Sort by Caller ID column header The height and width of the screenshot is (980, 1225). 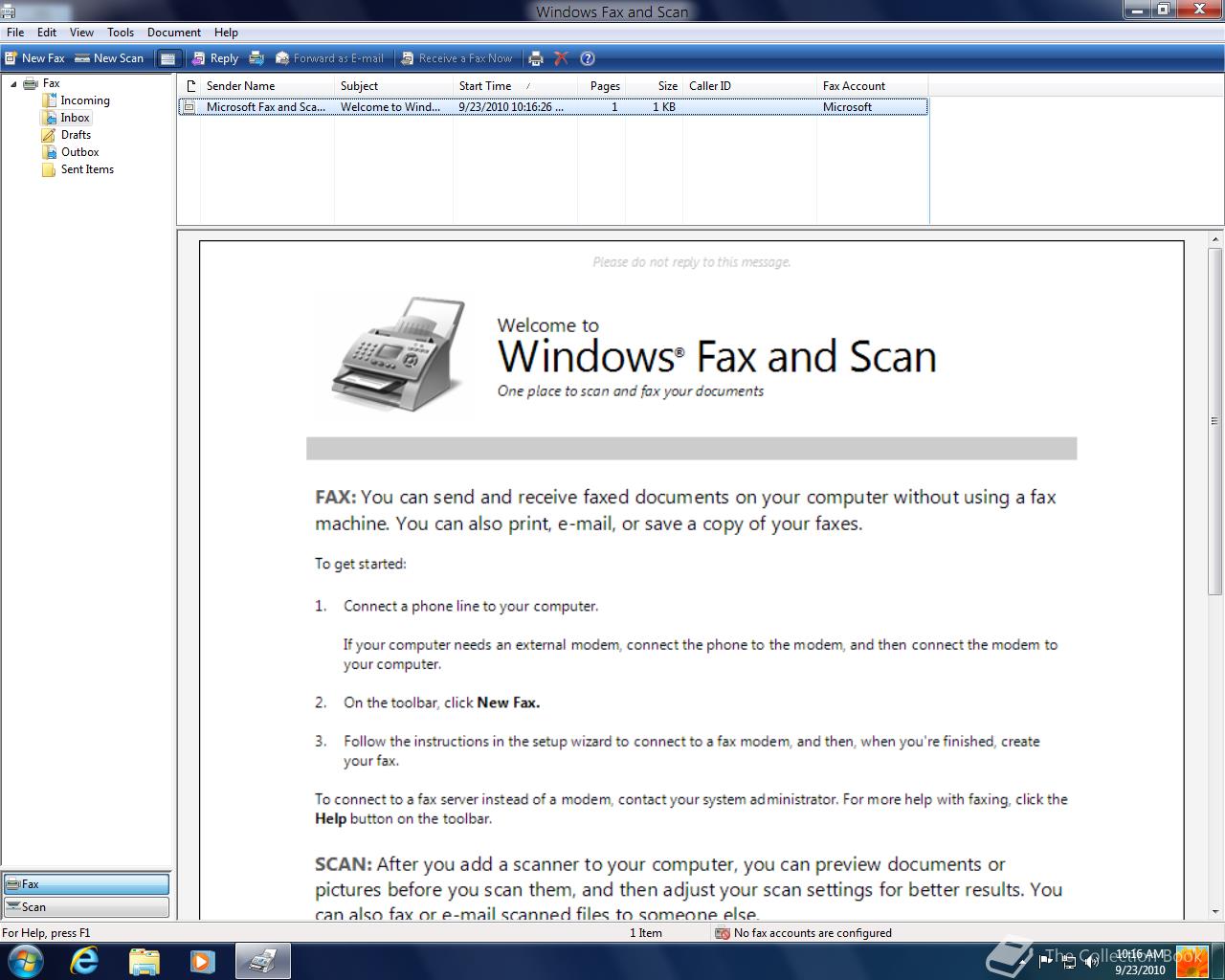click(x=749, y=86)
